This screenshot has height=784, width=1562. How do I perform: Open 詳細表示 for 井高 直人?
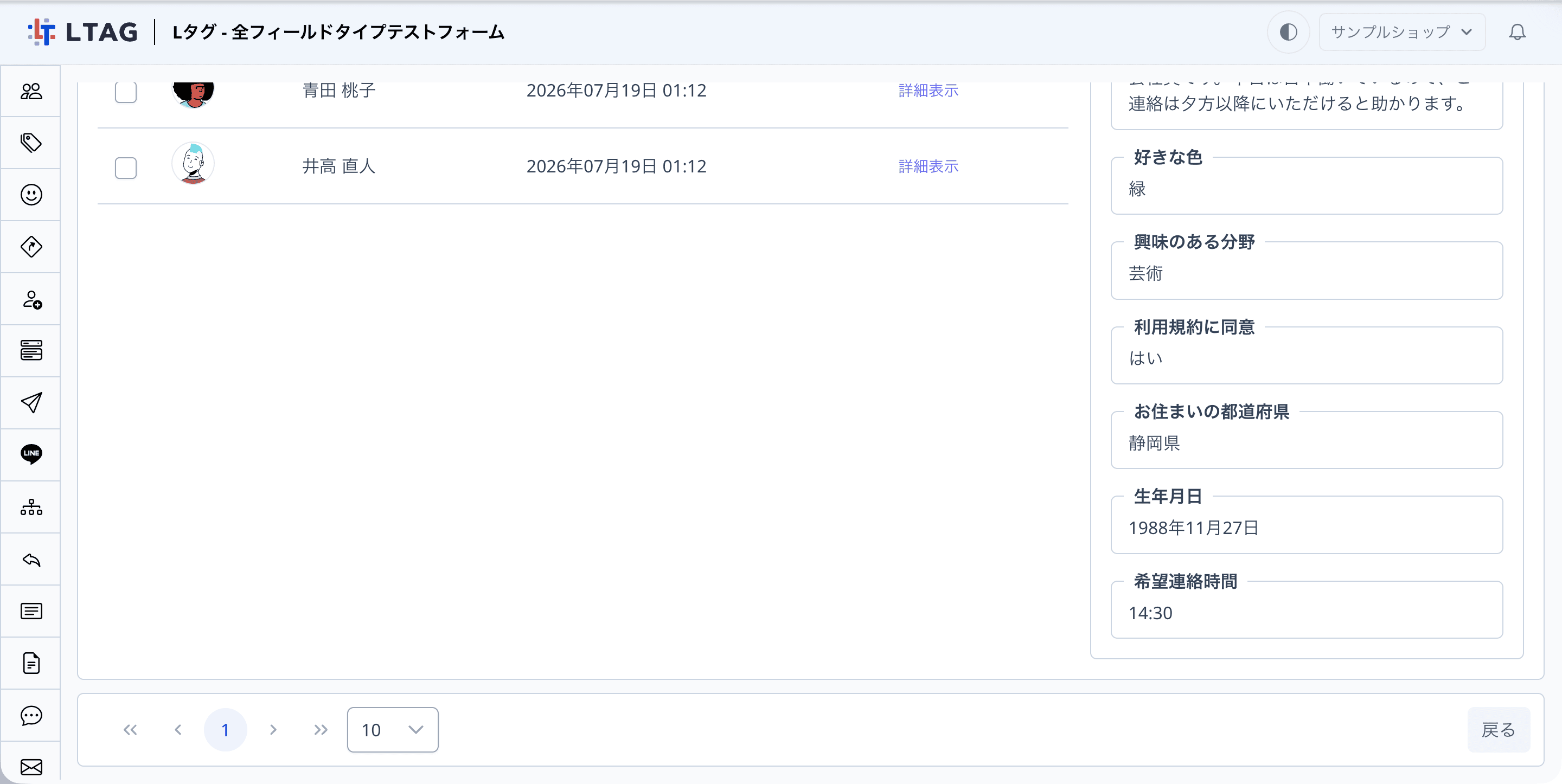coord(928,166)
